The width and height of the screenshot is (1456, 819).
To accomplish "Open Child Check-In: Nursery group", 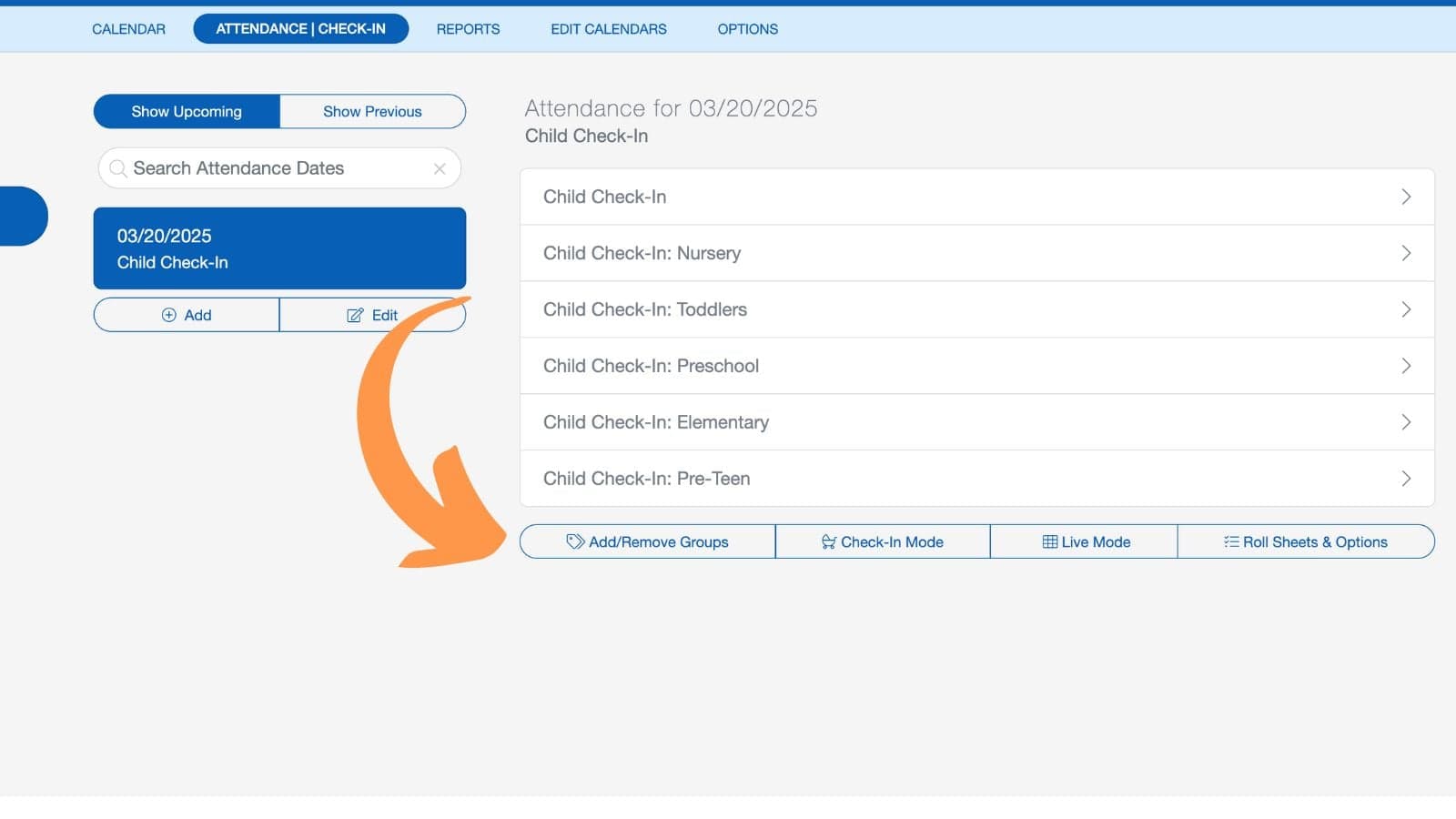I will [977, 253].
